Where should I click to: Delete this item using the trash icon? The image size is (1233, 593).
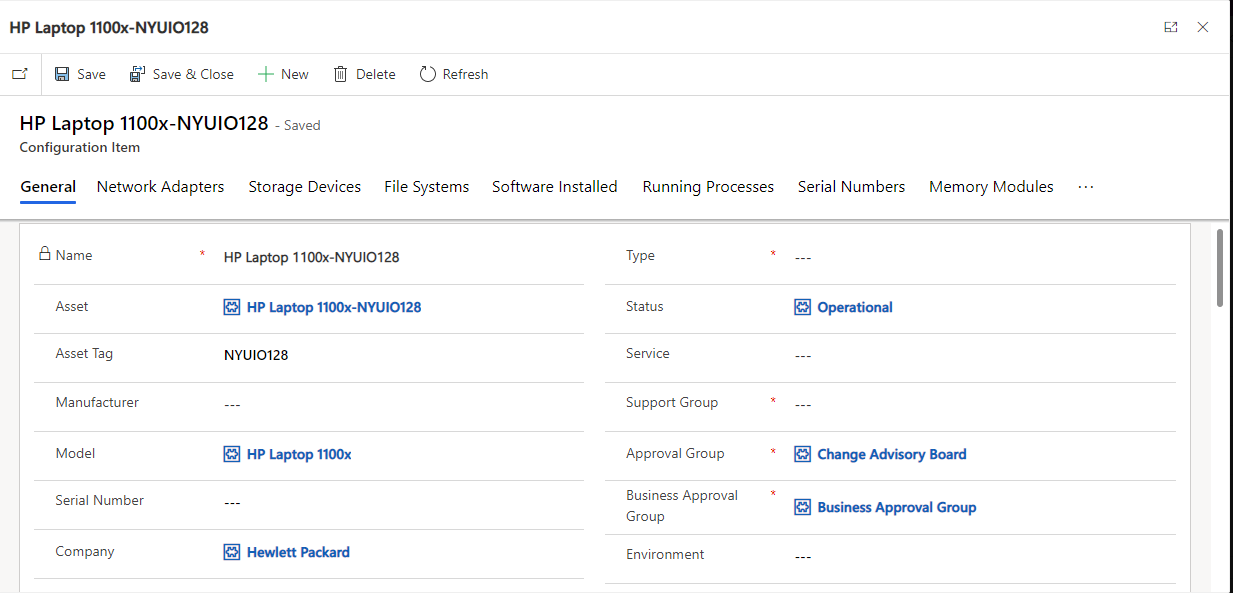[339, 73]
